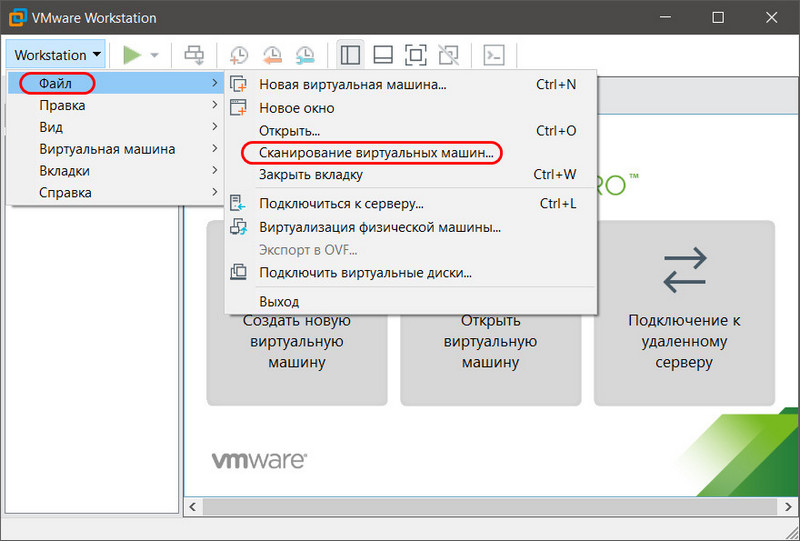Minimize the VMware Workstation window
The height and width of the screenshot is (541, 800).
[665, 17]
